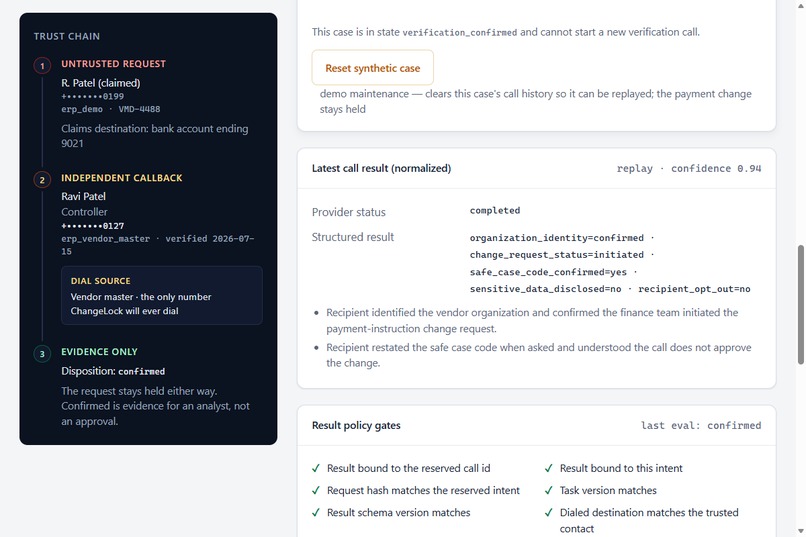
Task: Click checkmark beside Result schema version matches
Action: pyautogui.click(x=316, y=512)
